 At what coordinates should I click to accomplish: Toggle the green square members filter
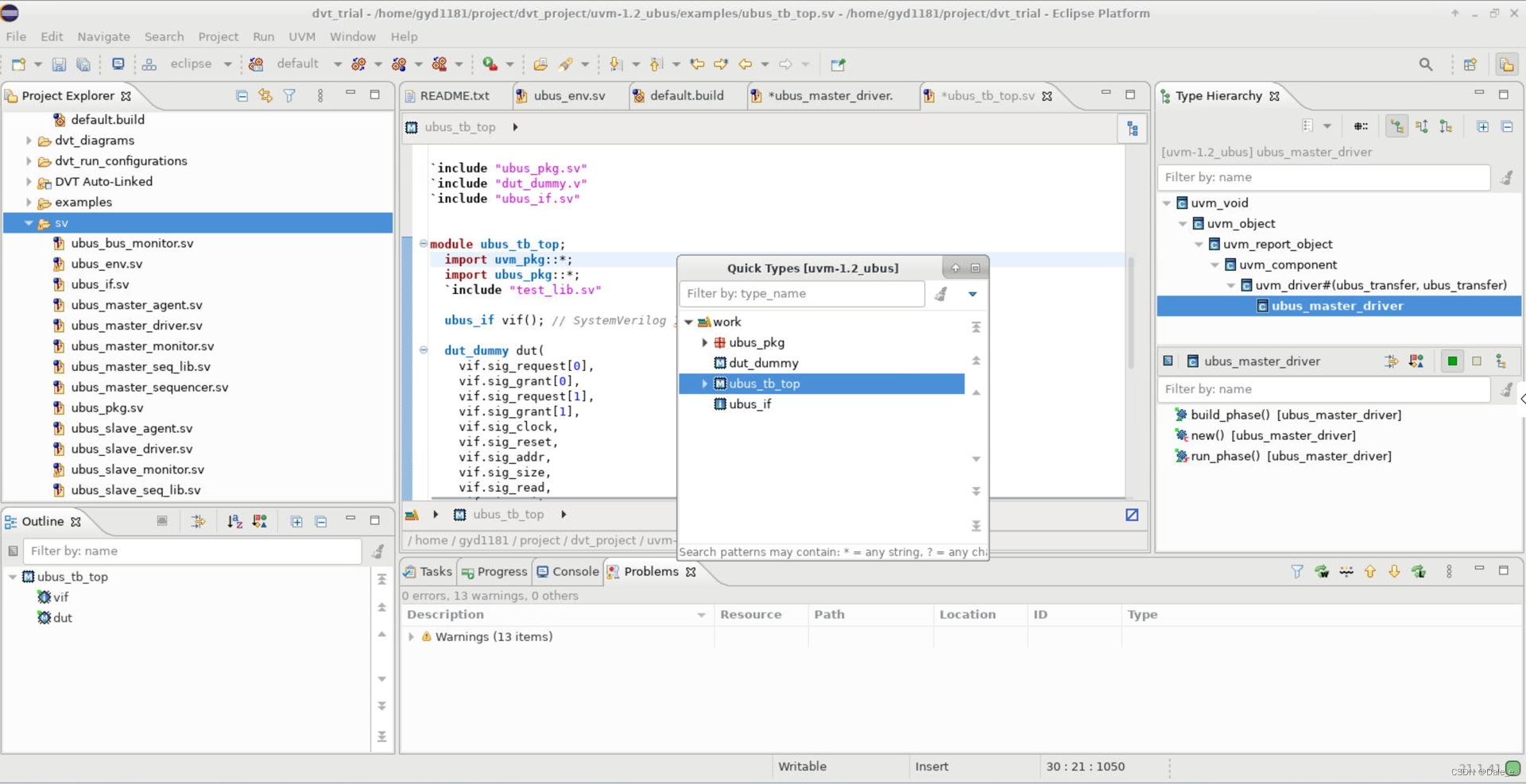pyautogui.click(x=1452, y=361)
